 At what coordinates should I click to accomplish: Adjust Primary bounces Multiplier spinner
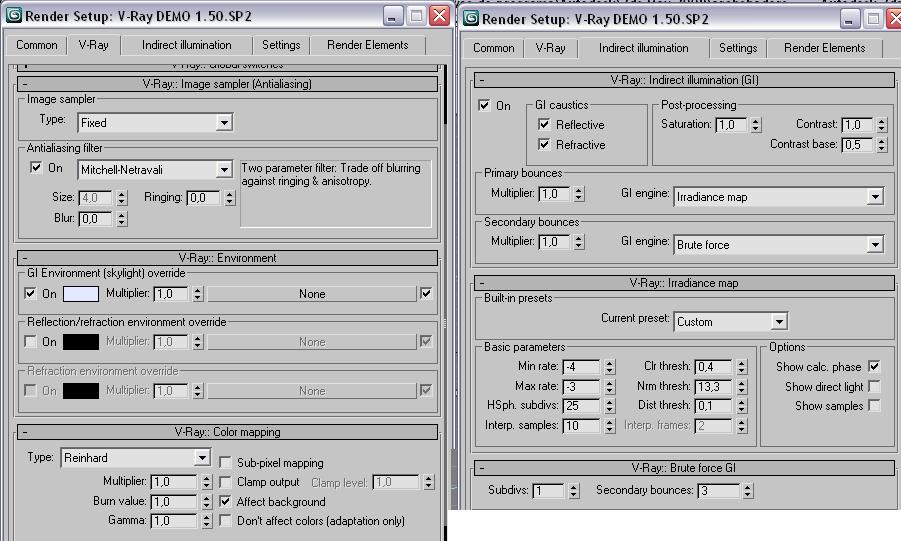pos(579,194)
